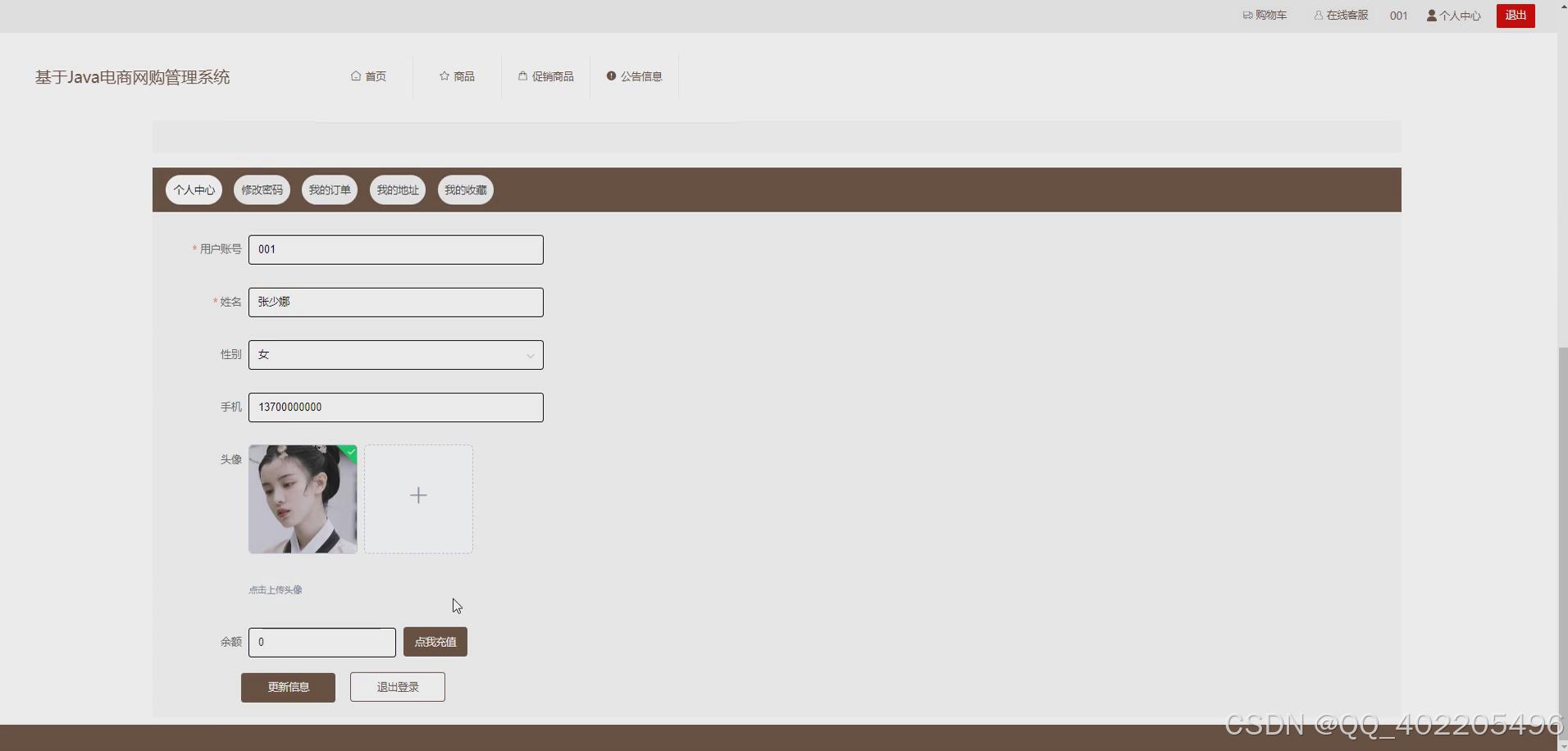Click the 点我充值 recharge button

coord(435,641)
